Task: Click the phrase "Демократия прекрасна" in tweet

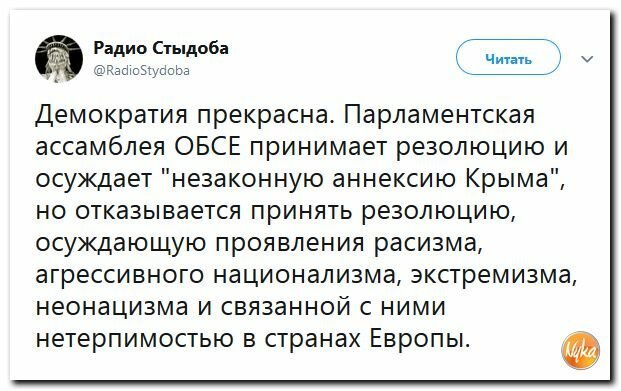Action: [184, 115]
